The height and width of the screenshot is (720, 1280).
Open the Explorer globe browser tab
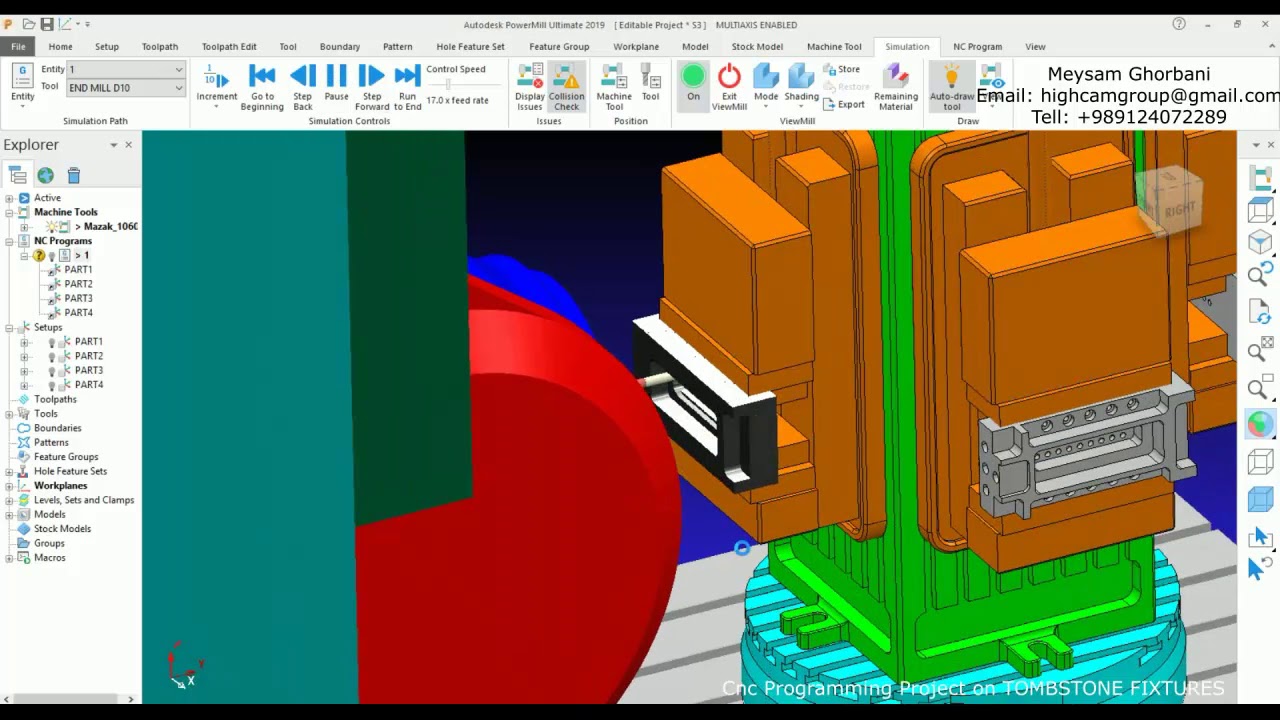tap(46, 175)
